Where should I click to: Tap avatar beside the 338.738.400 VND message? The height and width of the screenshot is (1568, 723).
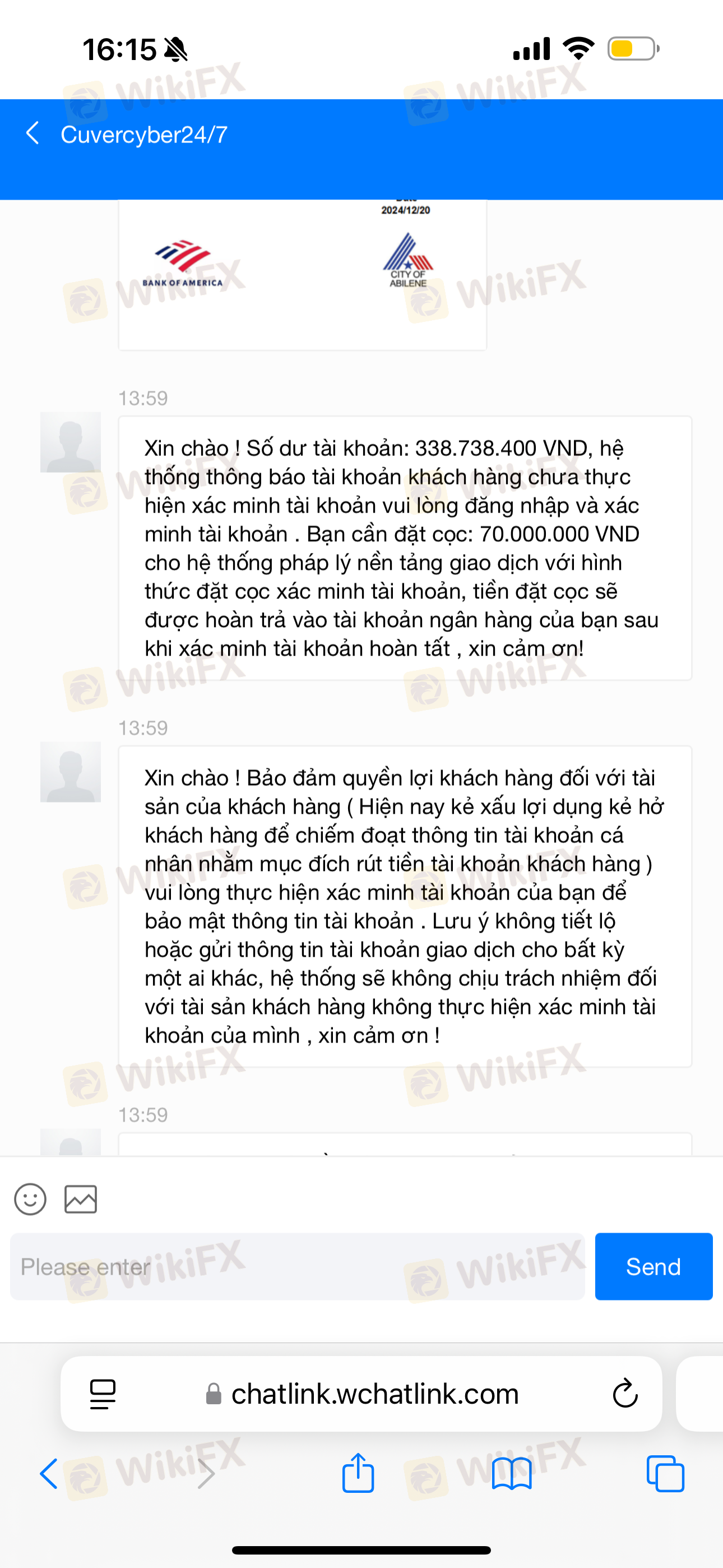tap(71, 442)
